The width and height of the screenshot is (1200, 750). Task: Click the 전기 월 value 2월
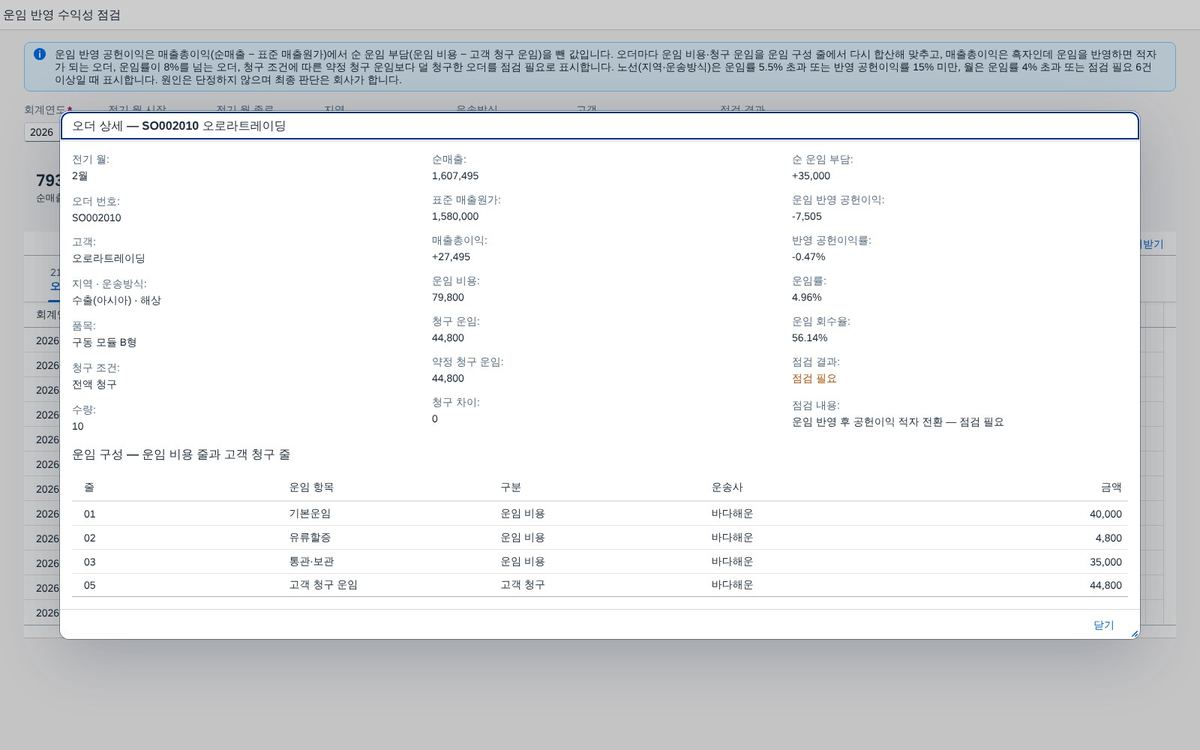coord(80,176)
